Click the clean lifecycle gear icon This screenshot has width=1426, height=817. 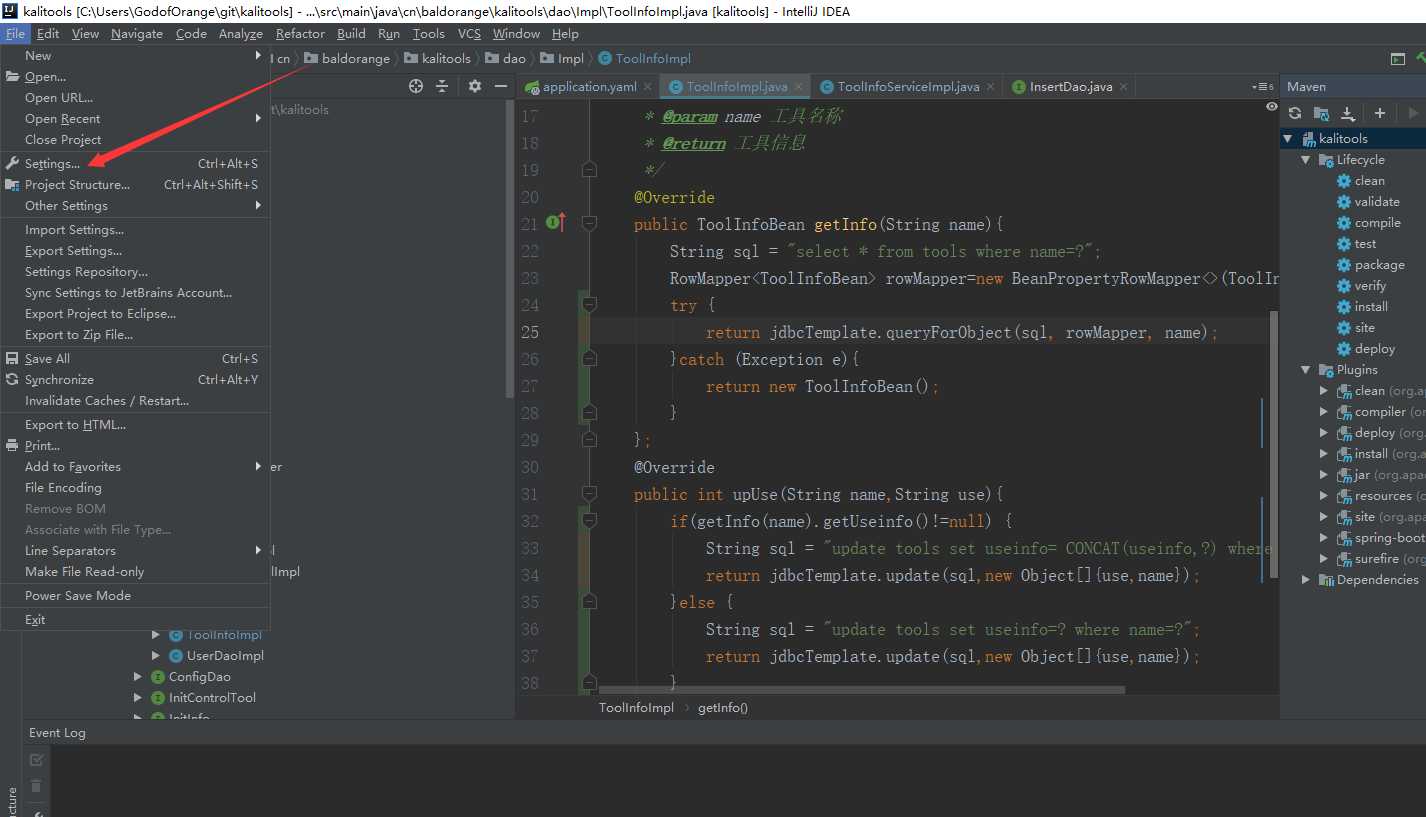tap(1344, 181)
